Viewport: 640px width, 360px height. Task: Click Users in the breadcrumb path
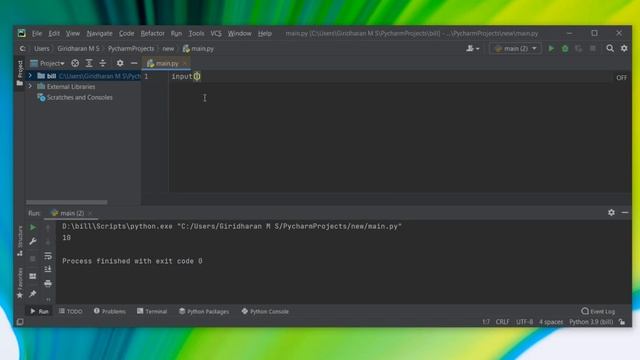42,49
